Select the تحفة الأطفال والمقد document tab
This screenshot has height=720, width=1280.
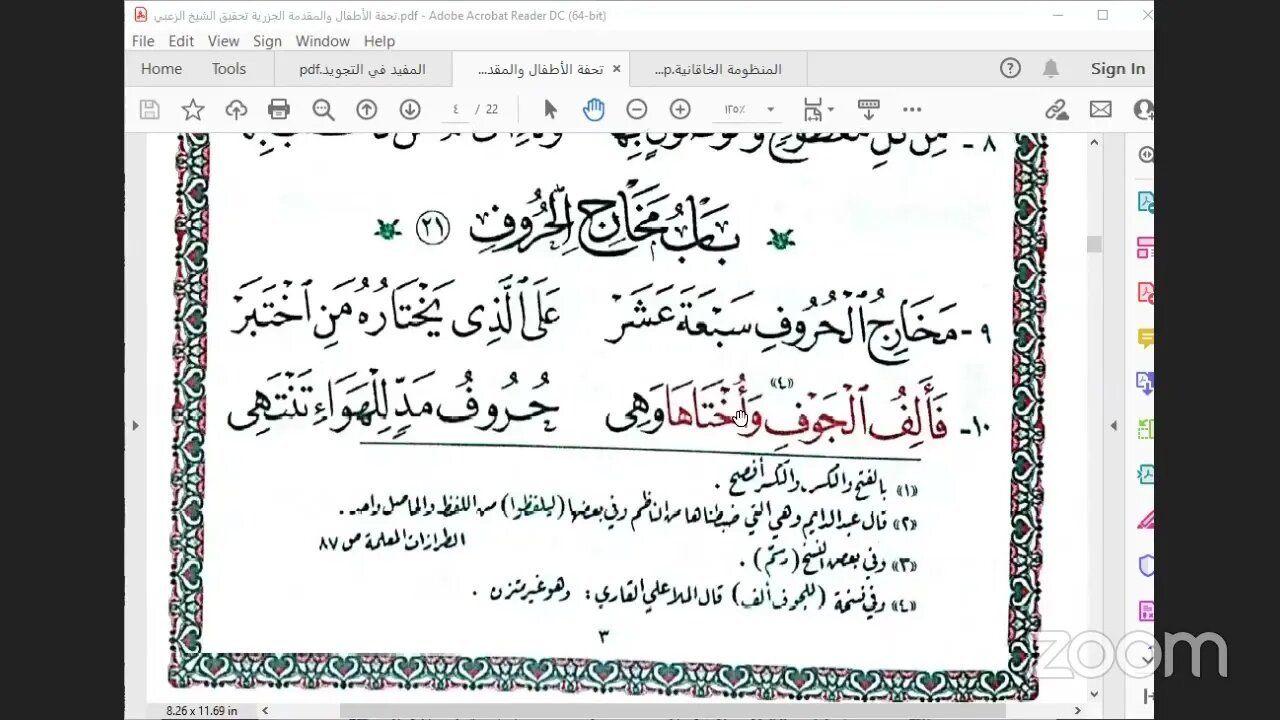[x=540, y=69]
